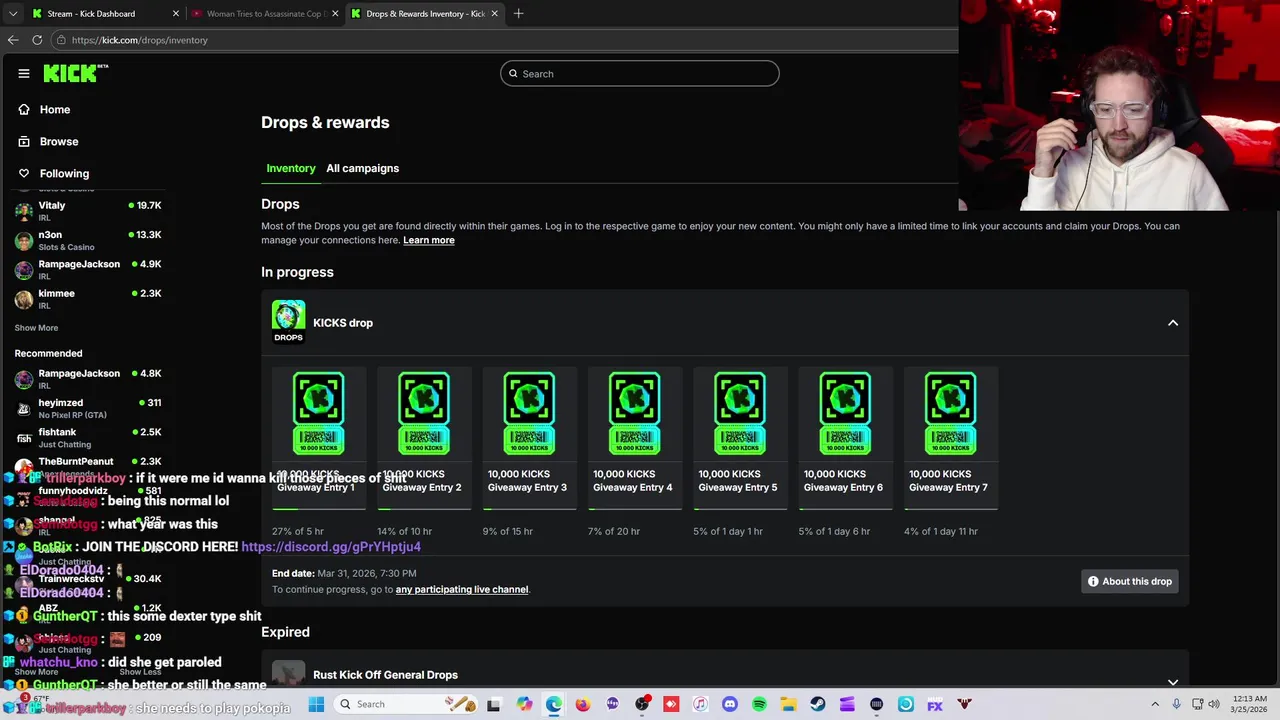The image size is (1280, 720).
Task: Select Giveaway Entry 2 drop image
Action: pyautogui.click(x=424, y=413)
